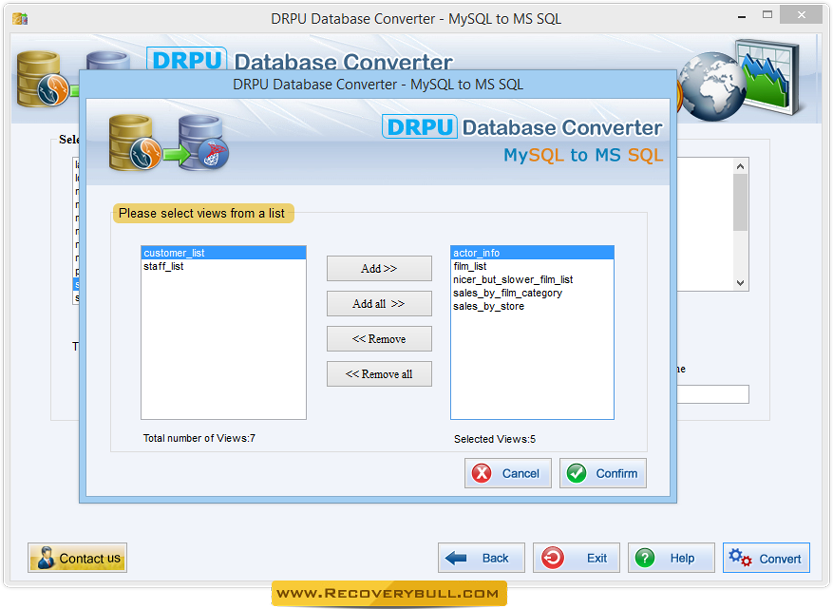The image size is (833, 609).
Task: Click the input field in the main window
Action: 713,394
